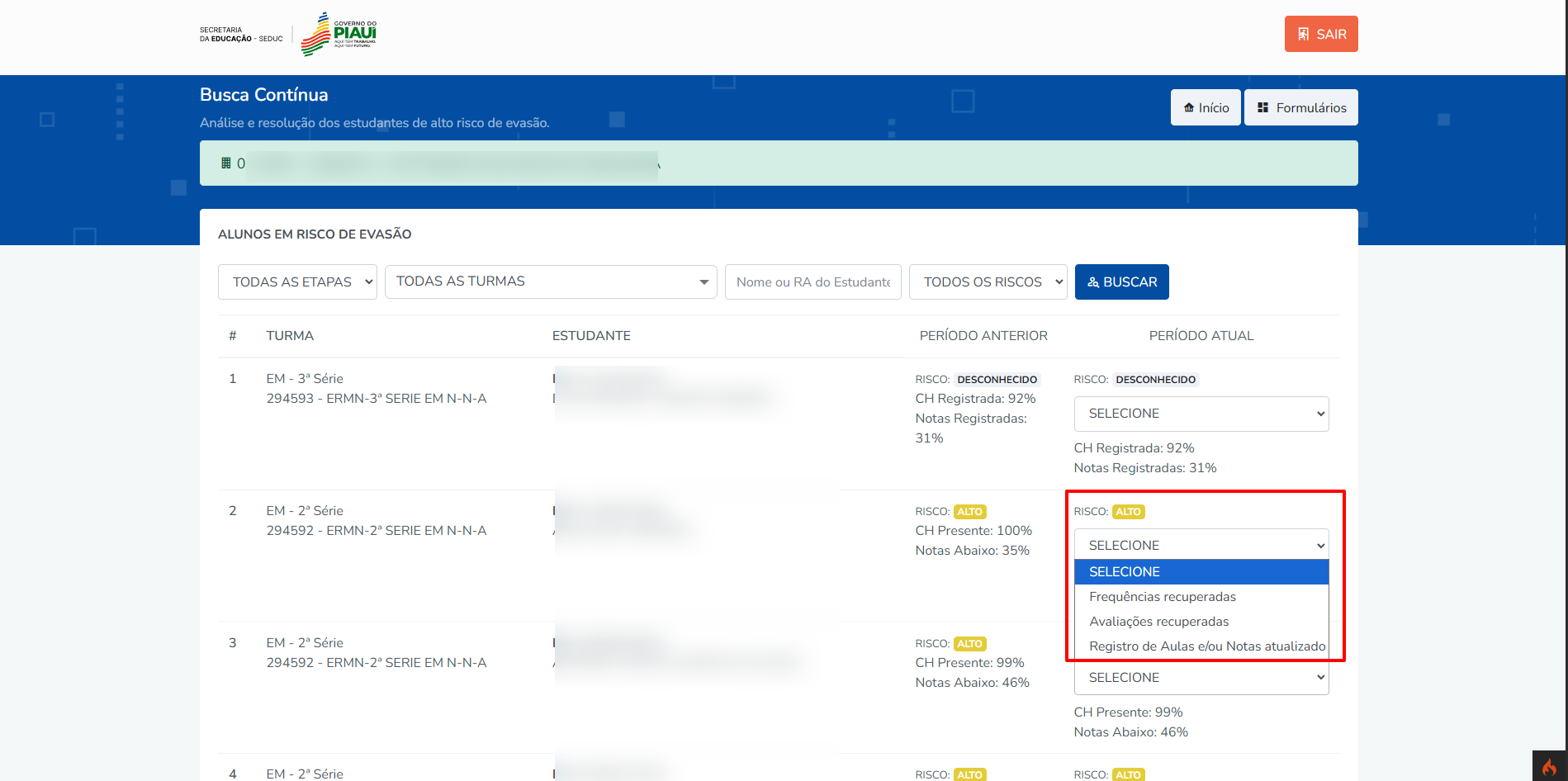
Task: Open the TODAS AS TURMAS selector
Action: click(550, 282)
